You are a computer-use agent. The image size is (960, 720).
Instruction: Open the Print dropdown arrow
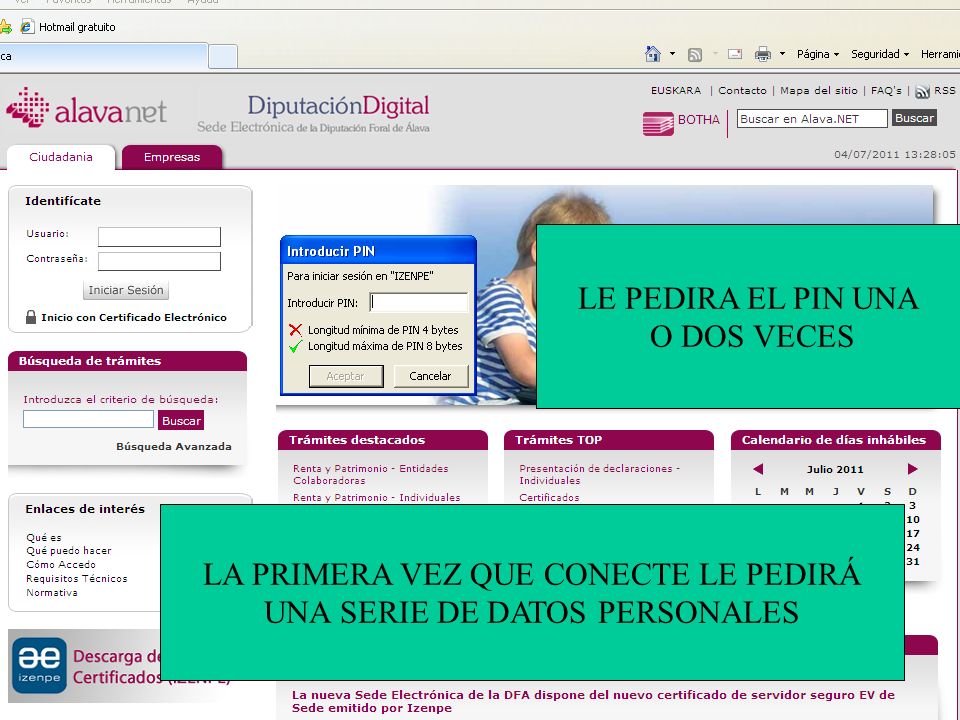coord(782,54)
